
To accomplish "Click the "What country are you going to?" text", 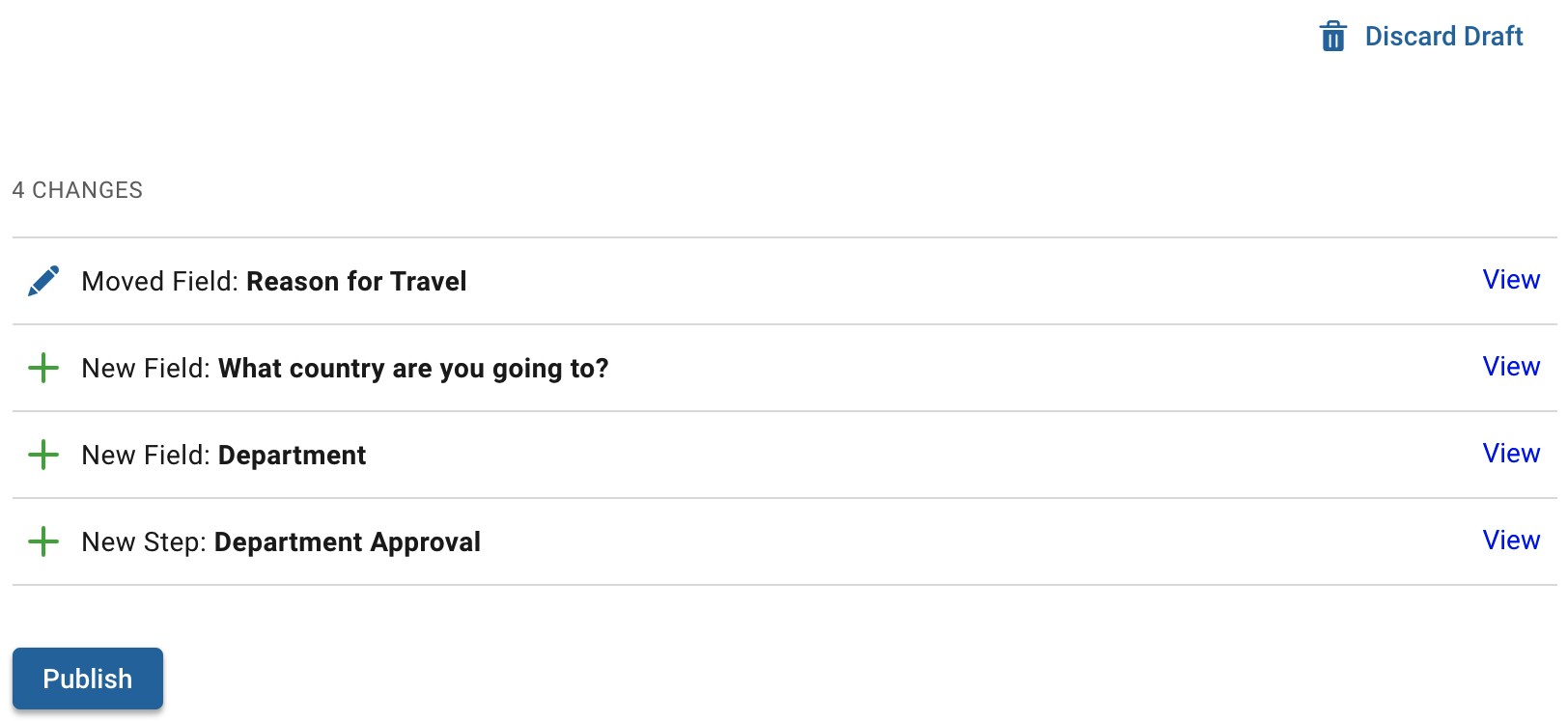I will [413, 369].
